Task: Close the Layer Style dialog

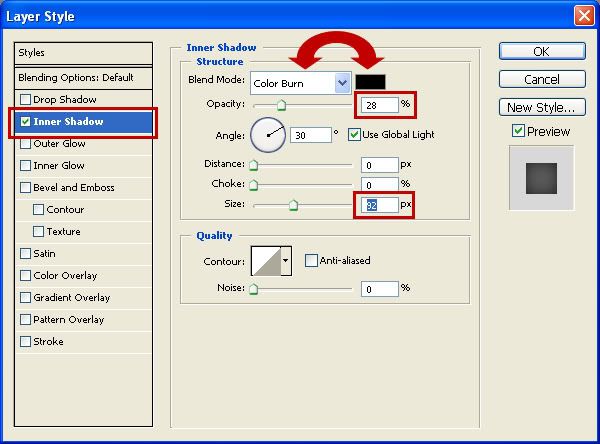Action: coord(584,16)
